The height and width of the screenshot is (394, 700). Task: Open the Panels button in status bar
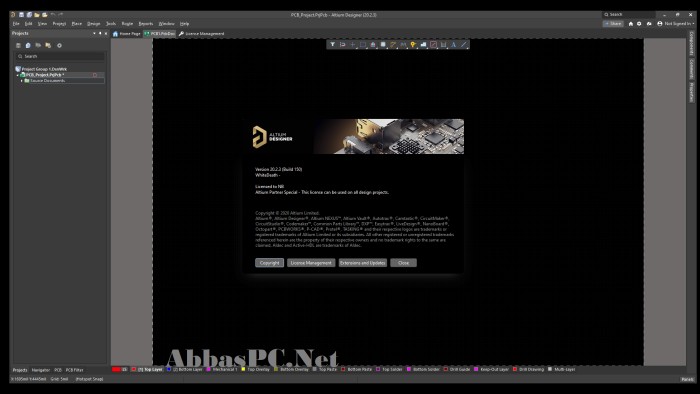click(x=687, y=379)
